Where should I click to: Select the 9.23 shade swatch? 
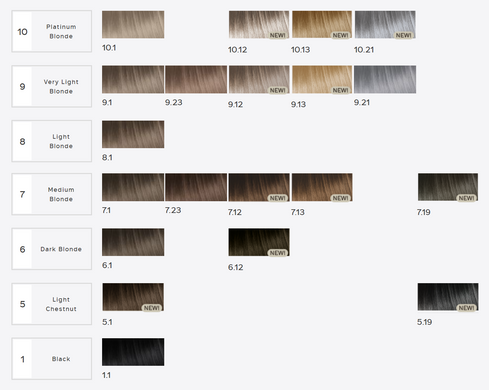[196, 79]
